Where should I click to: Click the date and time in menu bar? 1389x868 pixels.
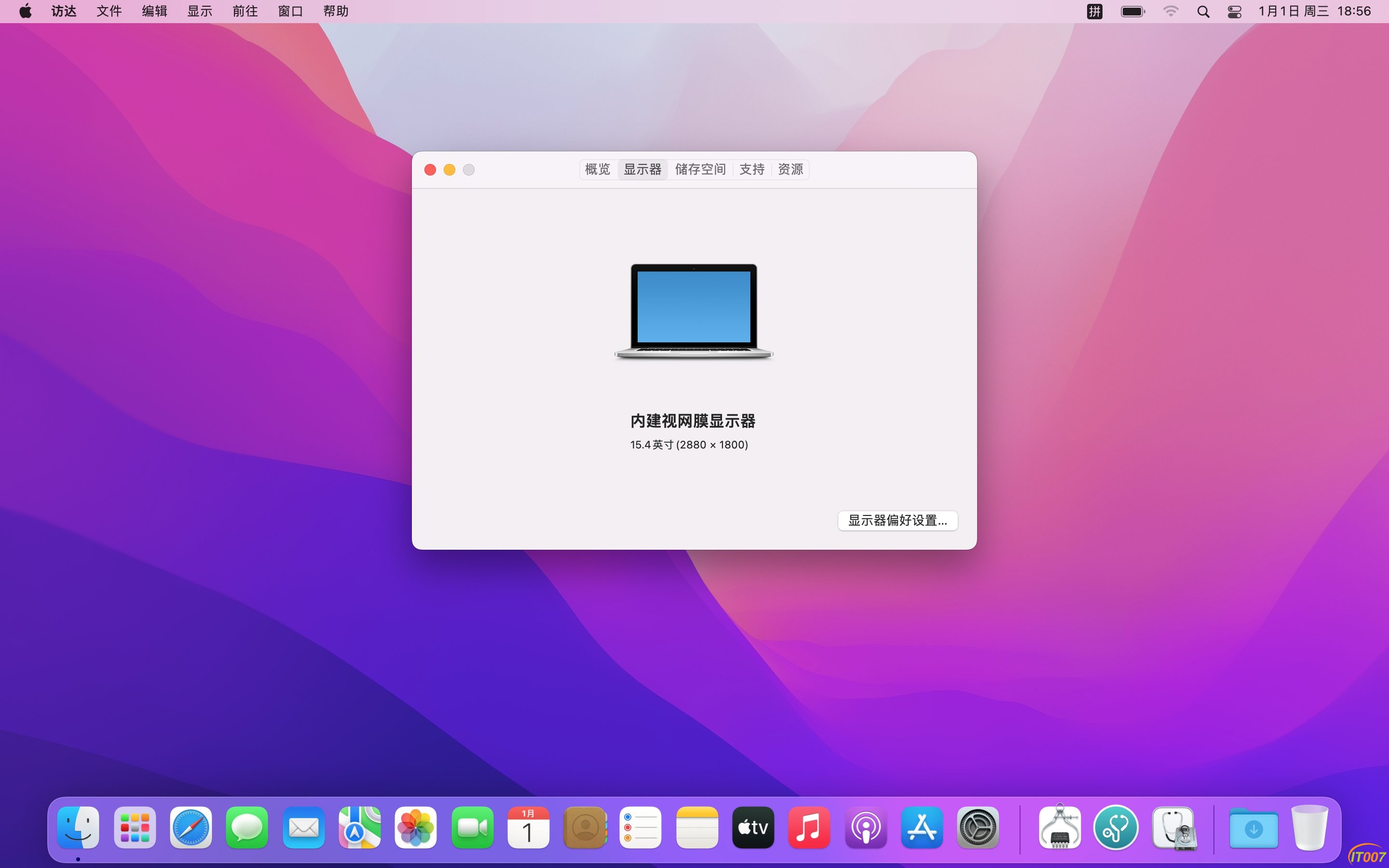coord(1314,11)
